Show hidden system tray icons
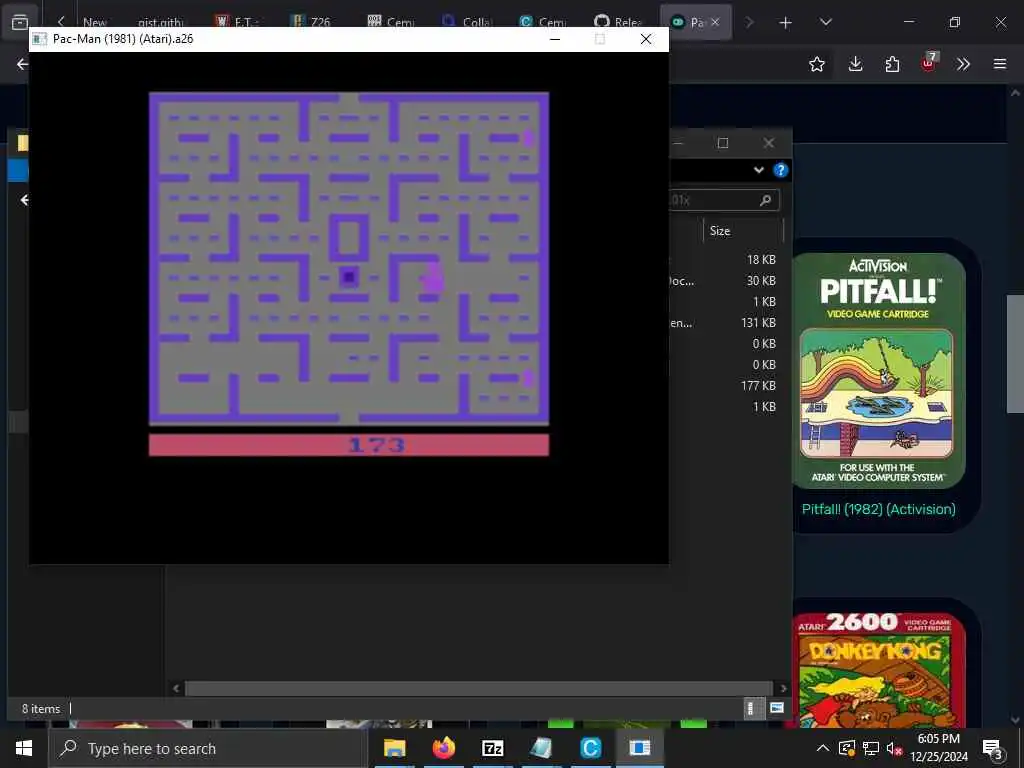This screenshot has width=1024, height=768. [823, 748]
